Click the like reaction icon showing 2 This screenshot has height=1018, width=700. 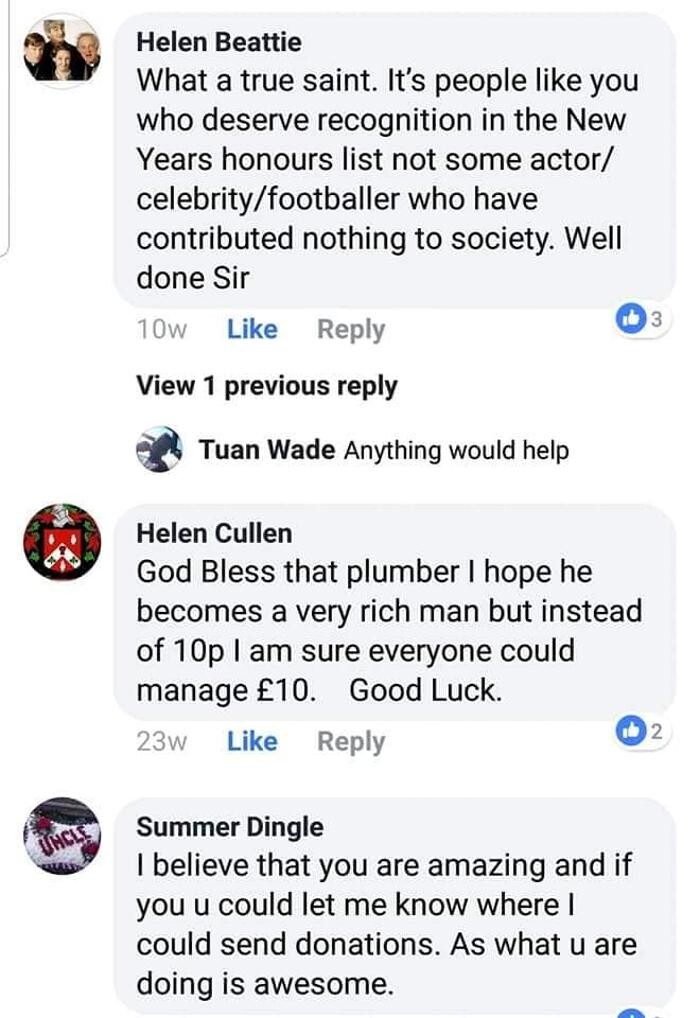point(632,732)
